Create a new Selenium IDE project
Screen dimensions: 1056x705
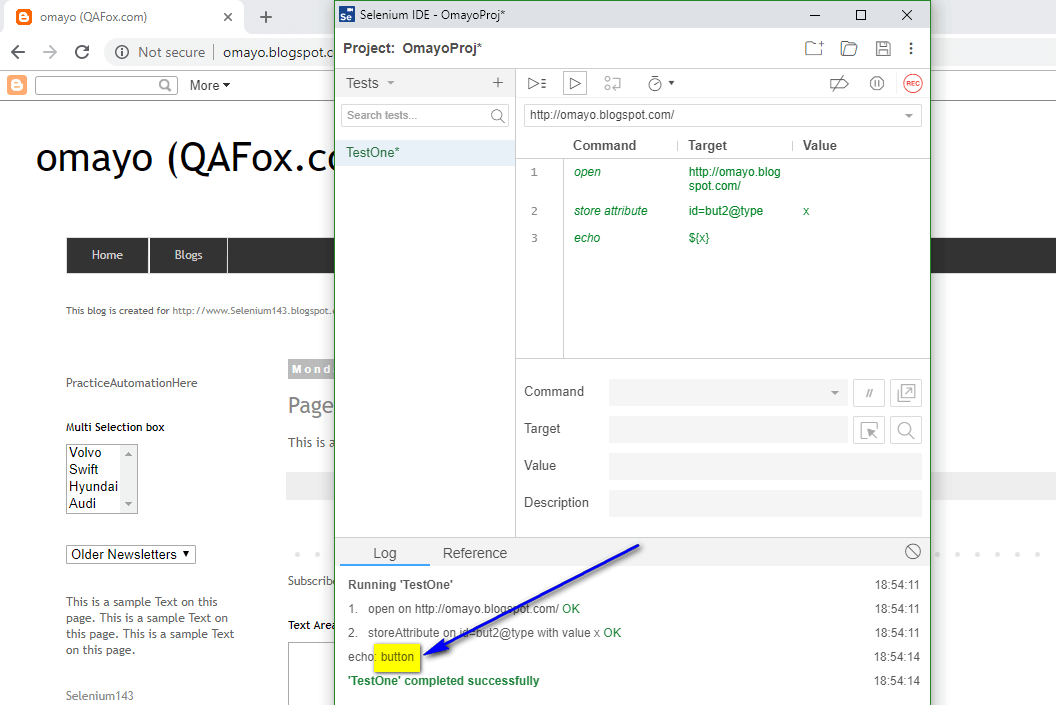(x=813, y=48)
